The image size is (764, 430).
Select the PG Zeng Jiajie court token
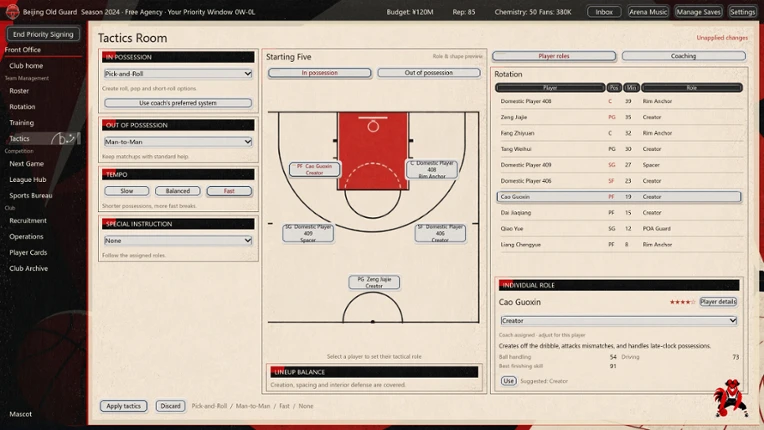pyautogui.click(x=374, y=282)
